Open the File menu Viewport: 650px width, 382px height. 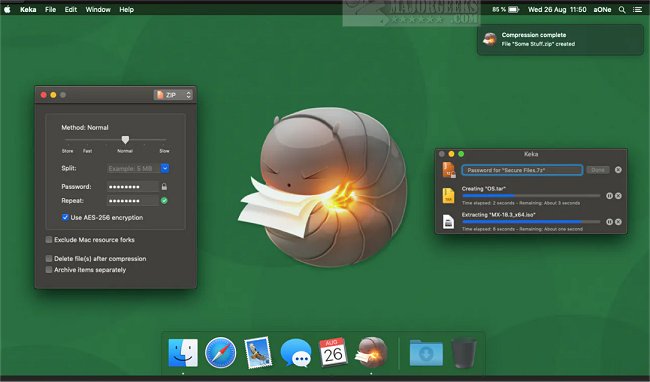click(x=50, y=9)
